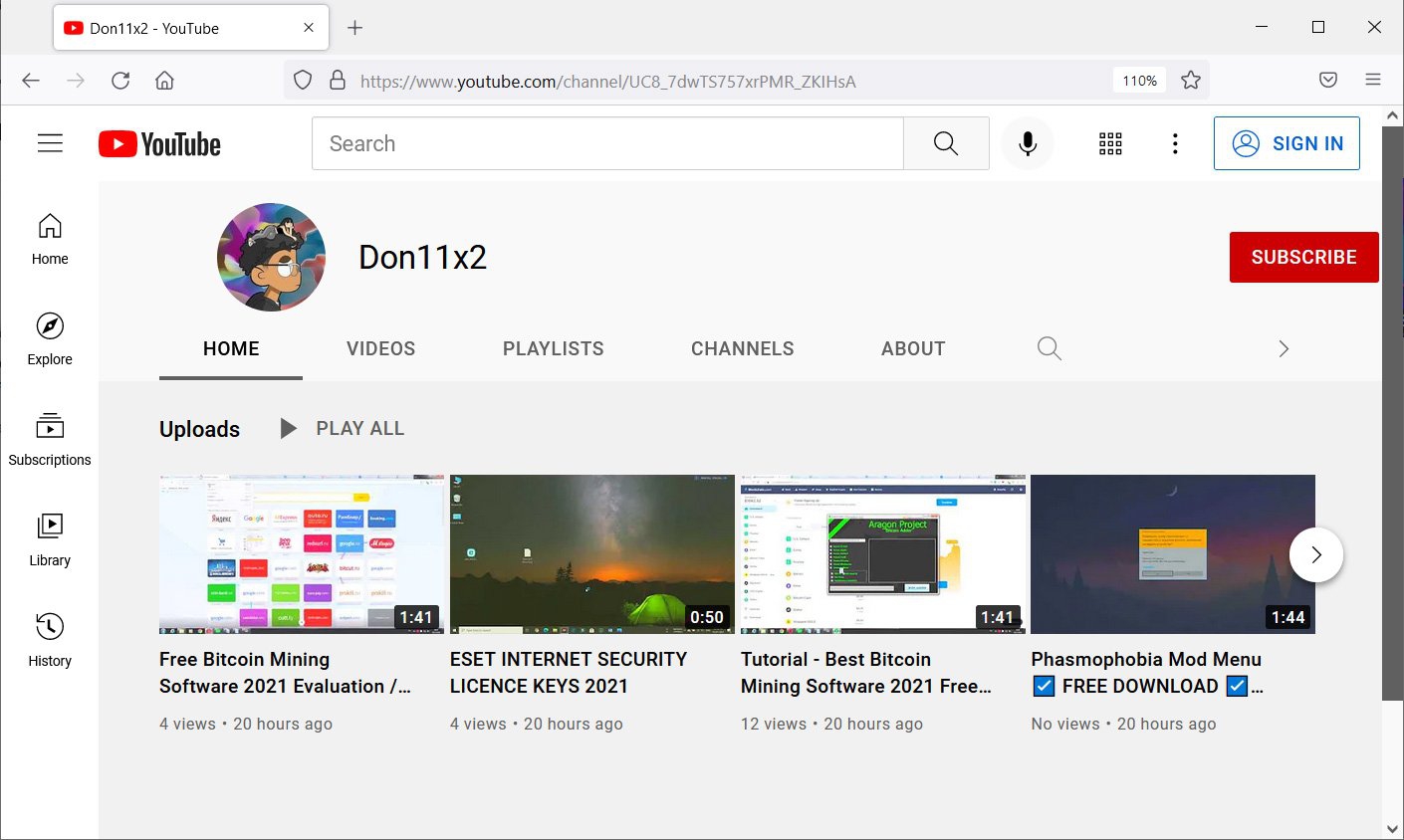1404x840 pixels.
Task: Go to Explore in the sidebar
Action: [50, 338]
